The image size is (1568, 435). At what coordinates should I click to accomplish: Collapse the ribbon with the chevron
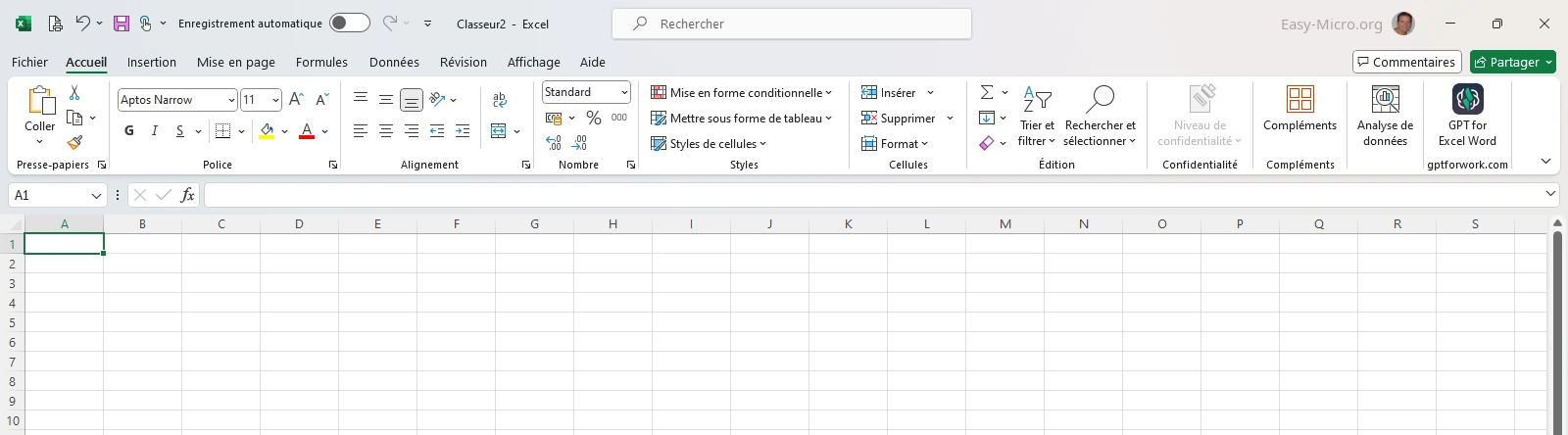pos(1545,161)
